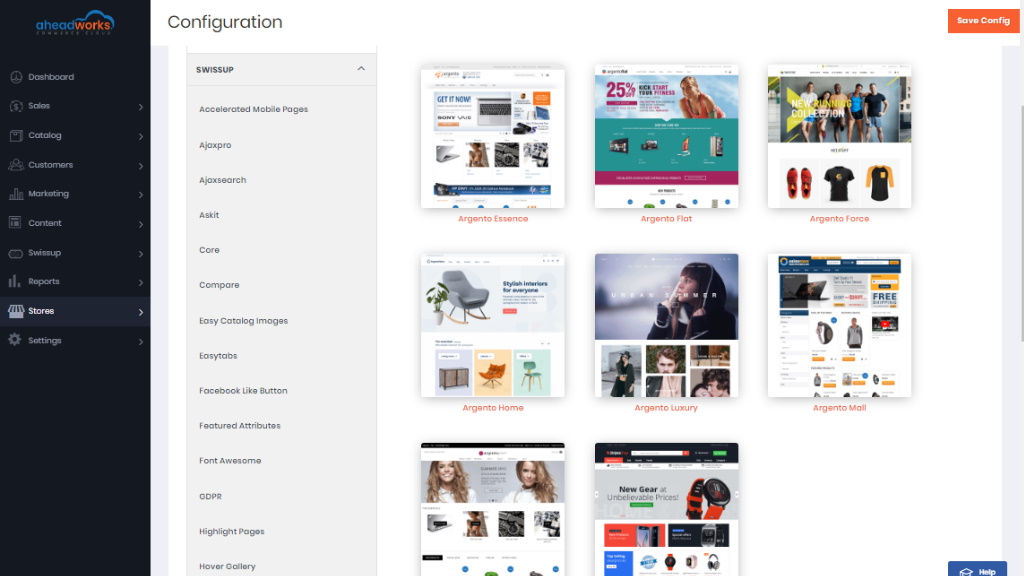1024x576 pixels.
Task: Select the Core config tab
Action: [x=209, y=250]
